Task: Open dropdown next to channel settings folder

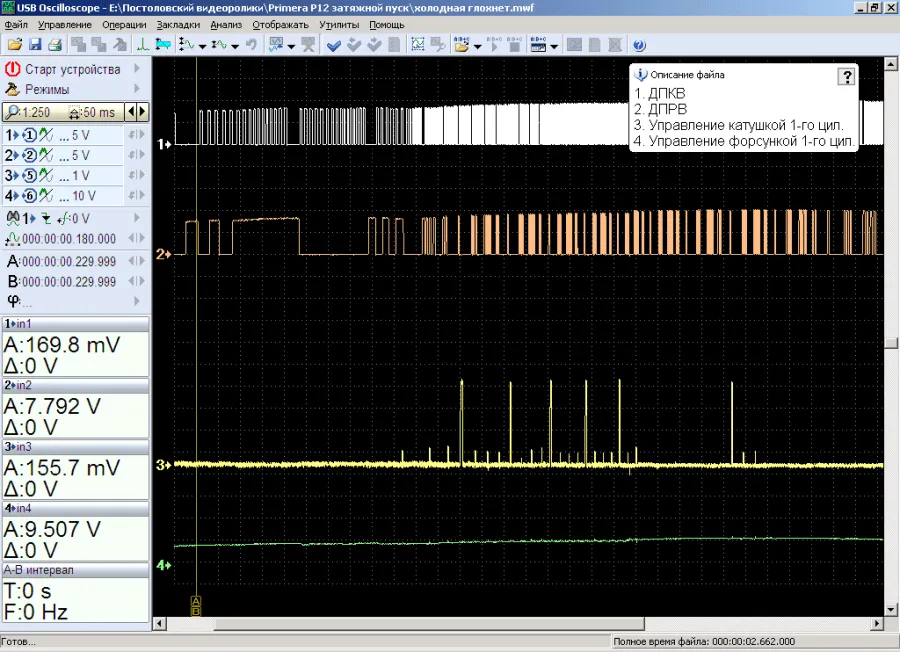Action: click(x=477, y=46)
